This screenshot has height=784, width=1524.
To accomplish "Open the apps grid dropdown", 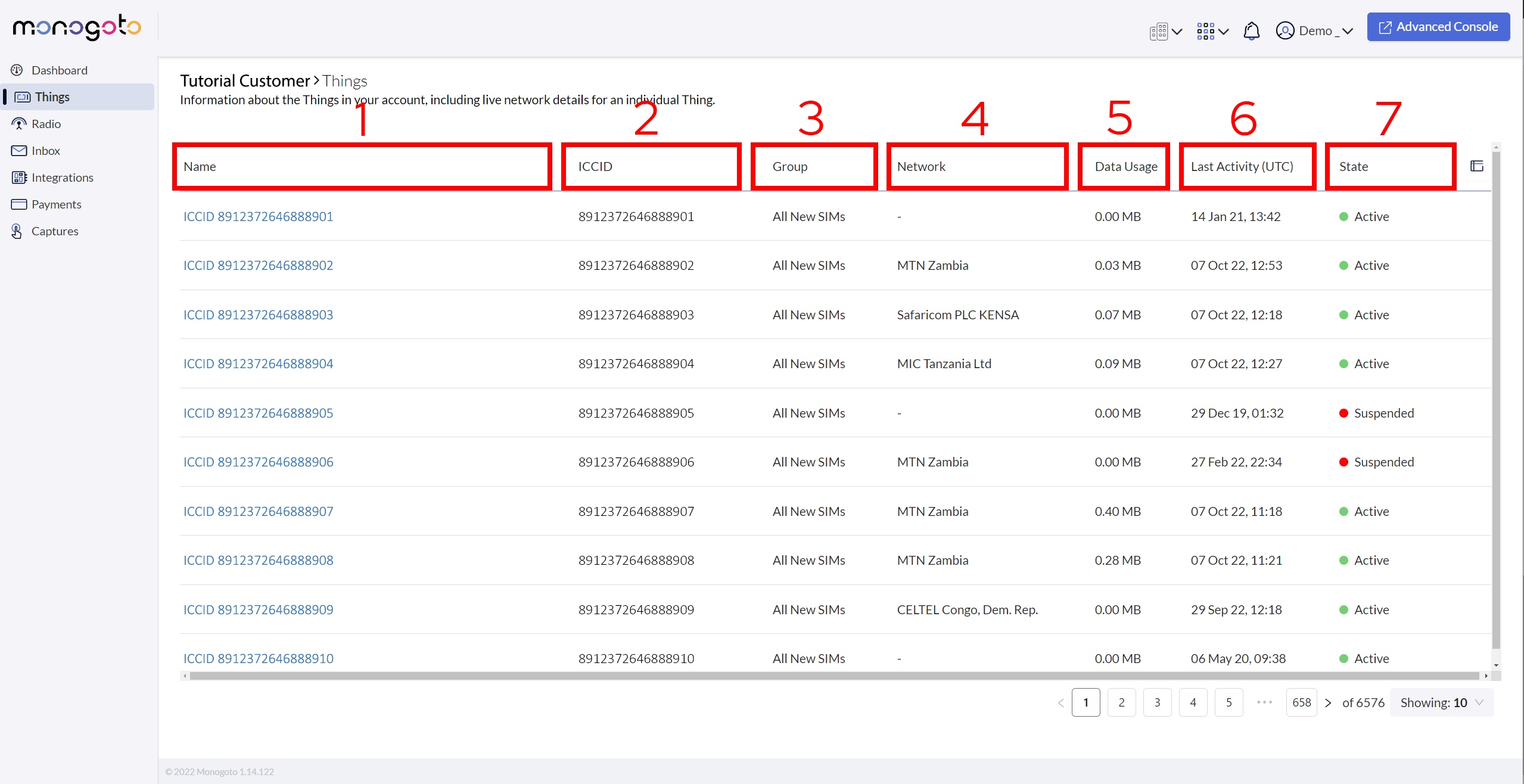I will (x=1212, y=31).
